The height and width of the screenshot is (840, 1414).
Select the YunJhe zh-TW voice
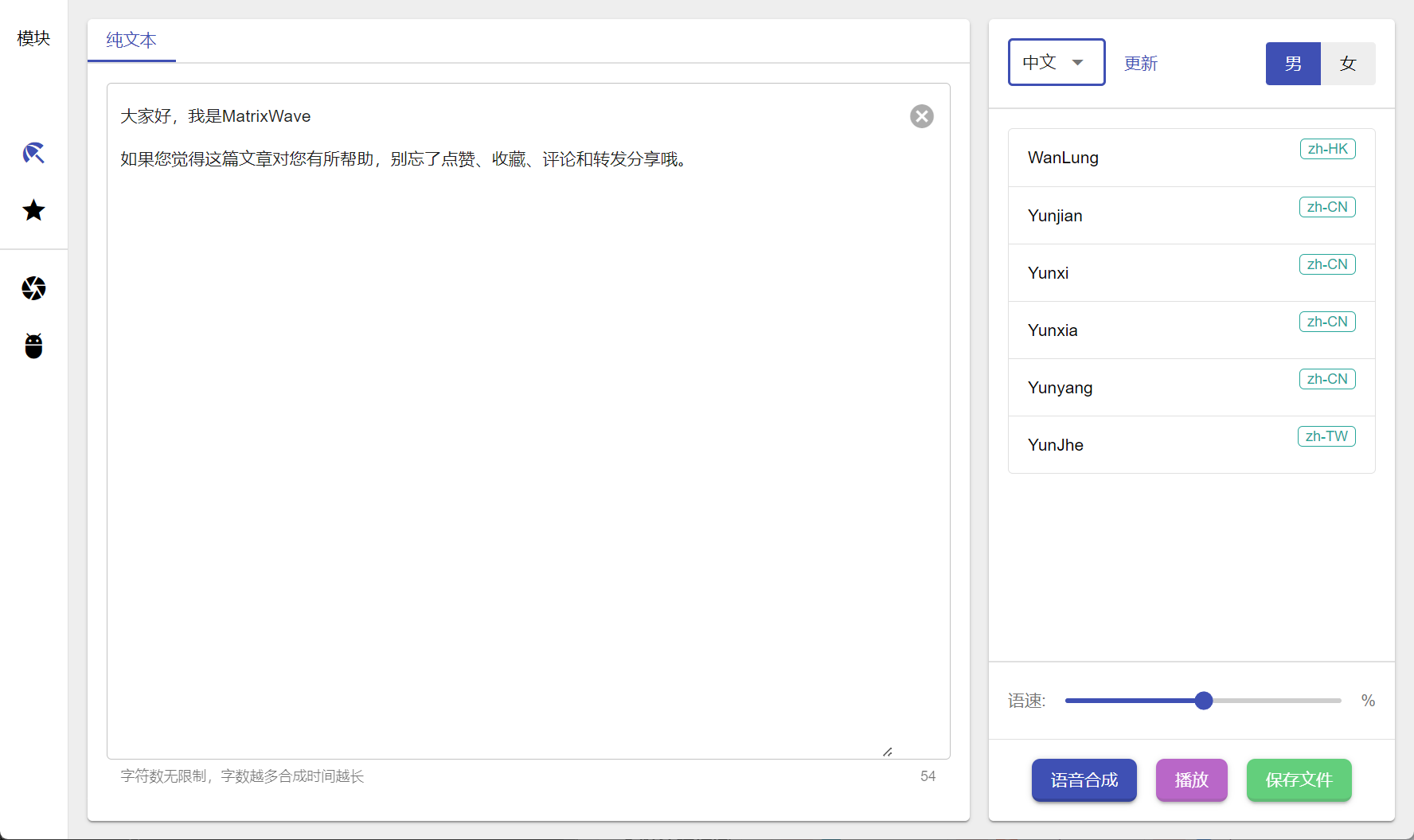[x=1190, y=445]
